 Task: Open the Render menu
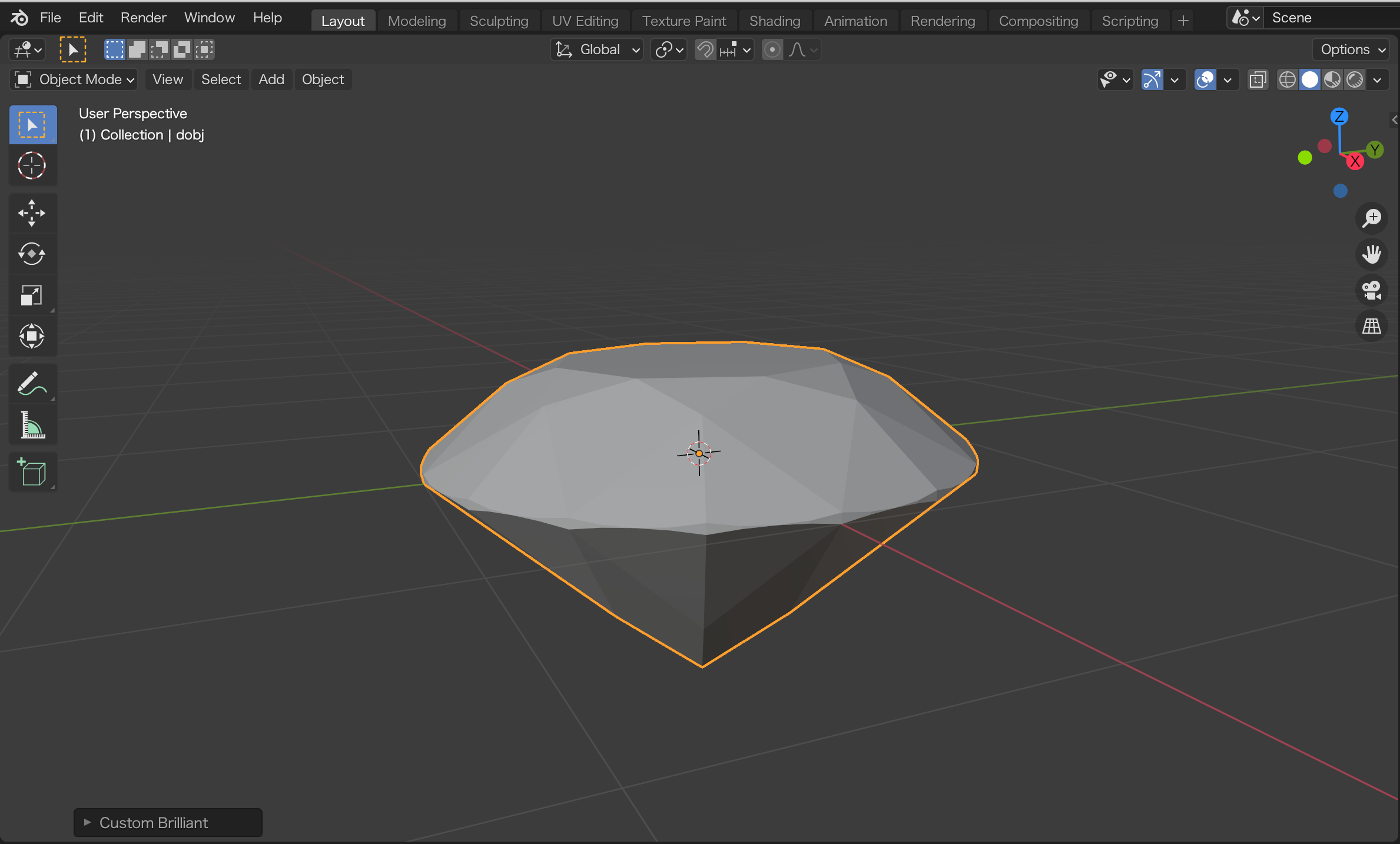pos(143,18)
